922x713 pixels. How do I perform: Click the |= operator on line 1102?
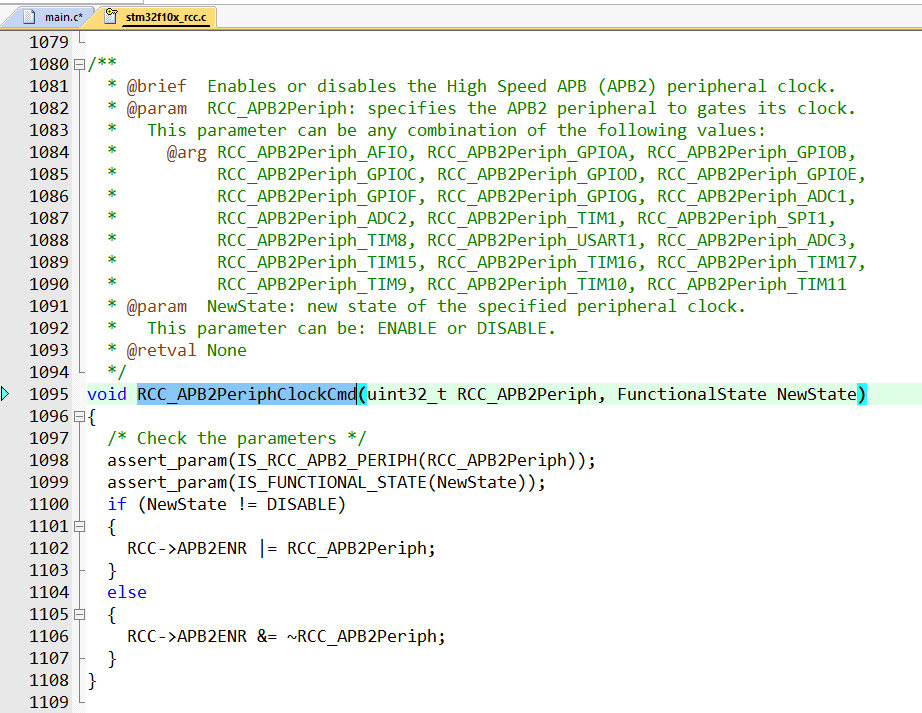267,548
